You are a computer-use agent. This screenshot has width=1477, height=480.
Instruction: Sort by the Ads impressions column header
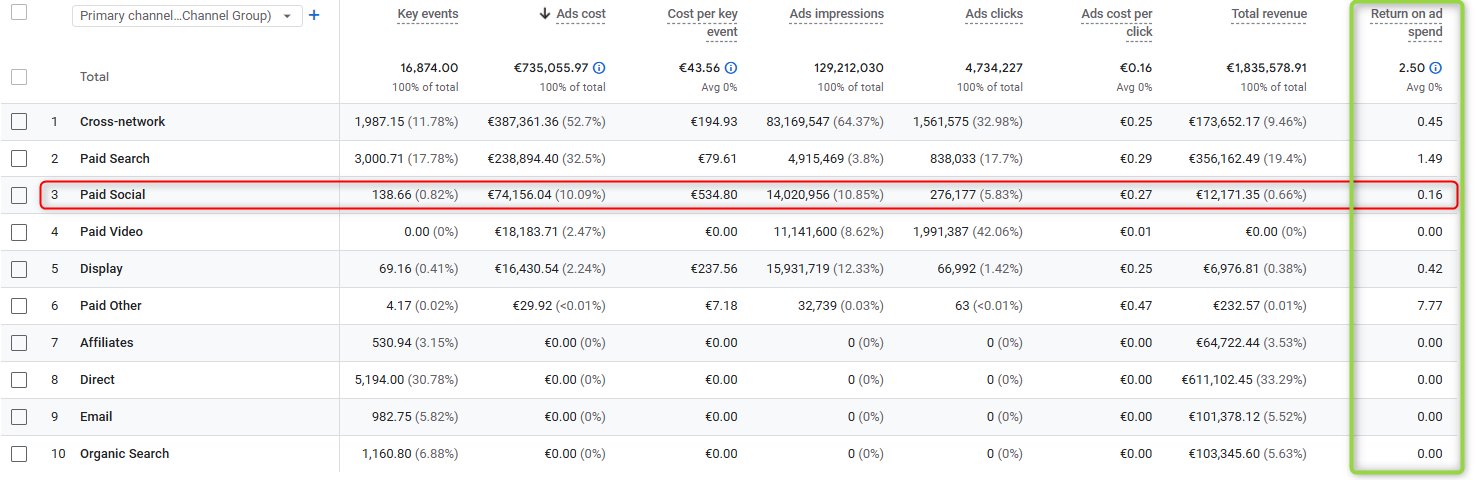point(836,14)
